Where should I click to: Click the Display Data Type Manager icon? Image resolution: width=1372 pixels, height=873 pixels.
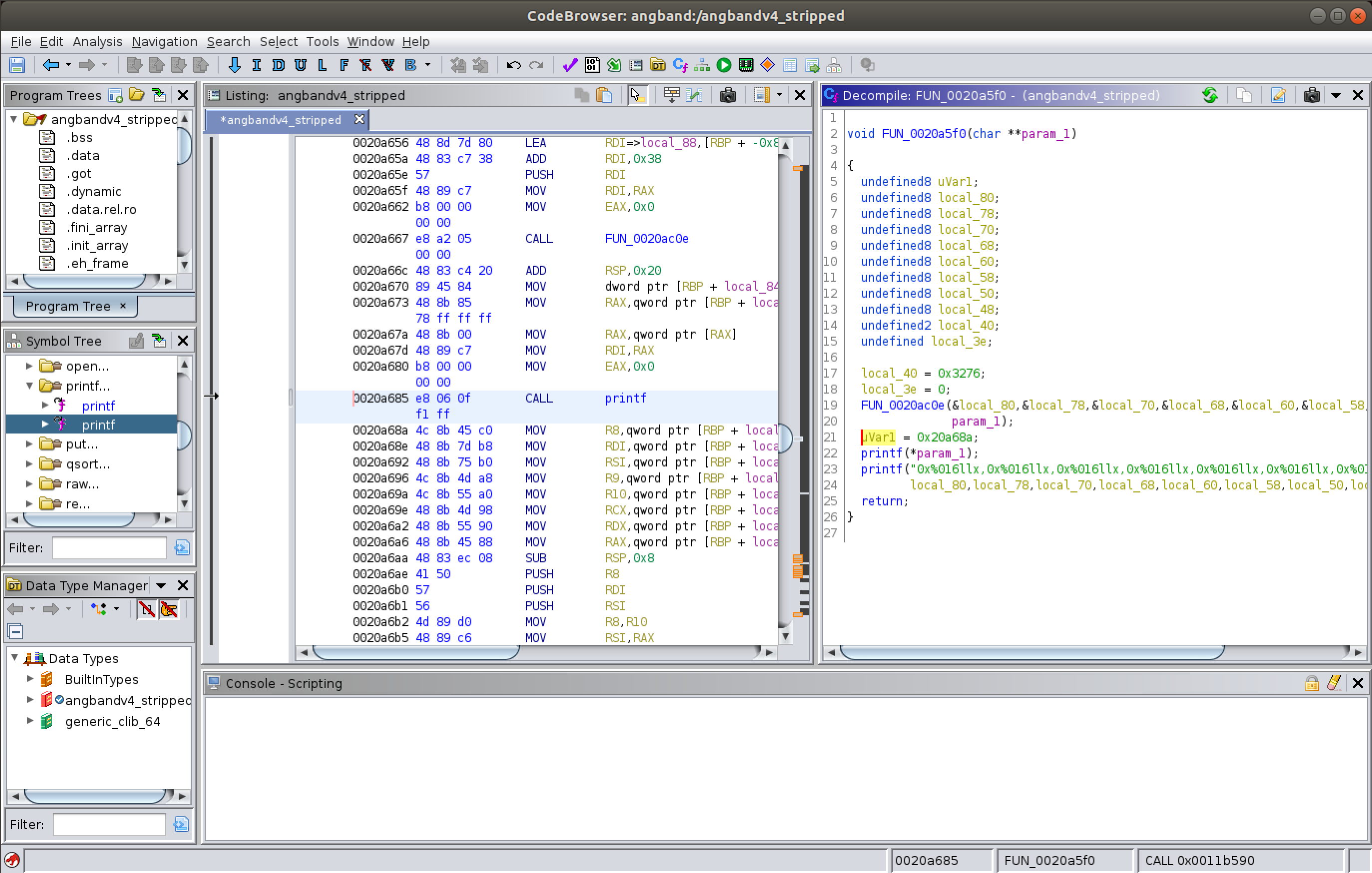pos(658,65)
